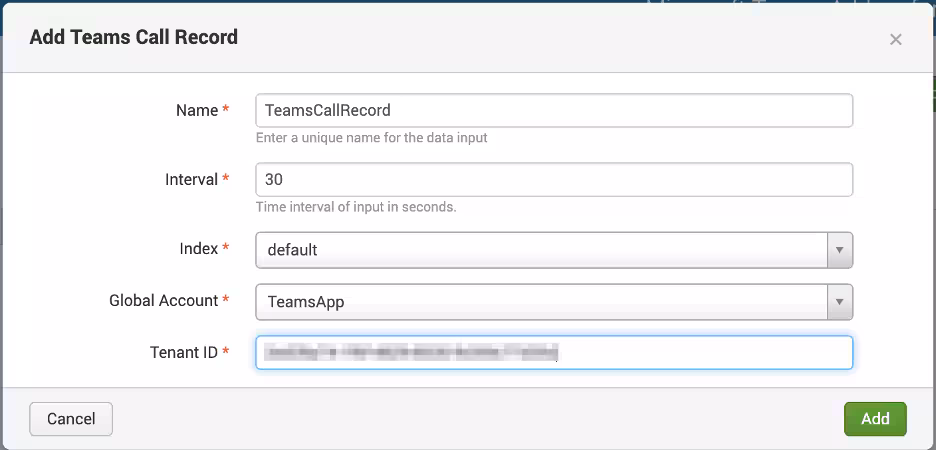Viewport: 936px width, 450px height.
Task: Close the Add Teams Call Record dialog
Action: pyautogui.click(x=895, y=40)
